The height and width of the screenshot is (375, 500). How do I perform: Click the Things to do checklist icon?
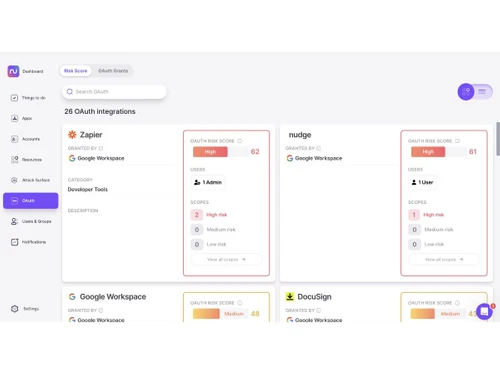point(14,98)
